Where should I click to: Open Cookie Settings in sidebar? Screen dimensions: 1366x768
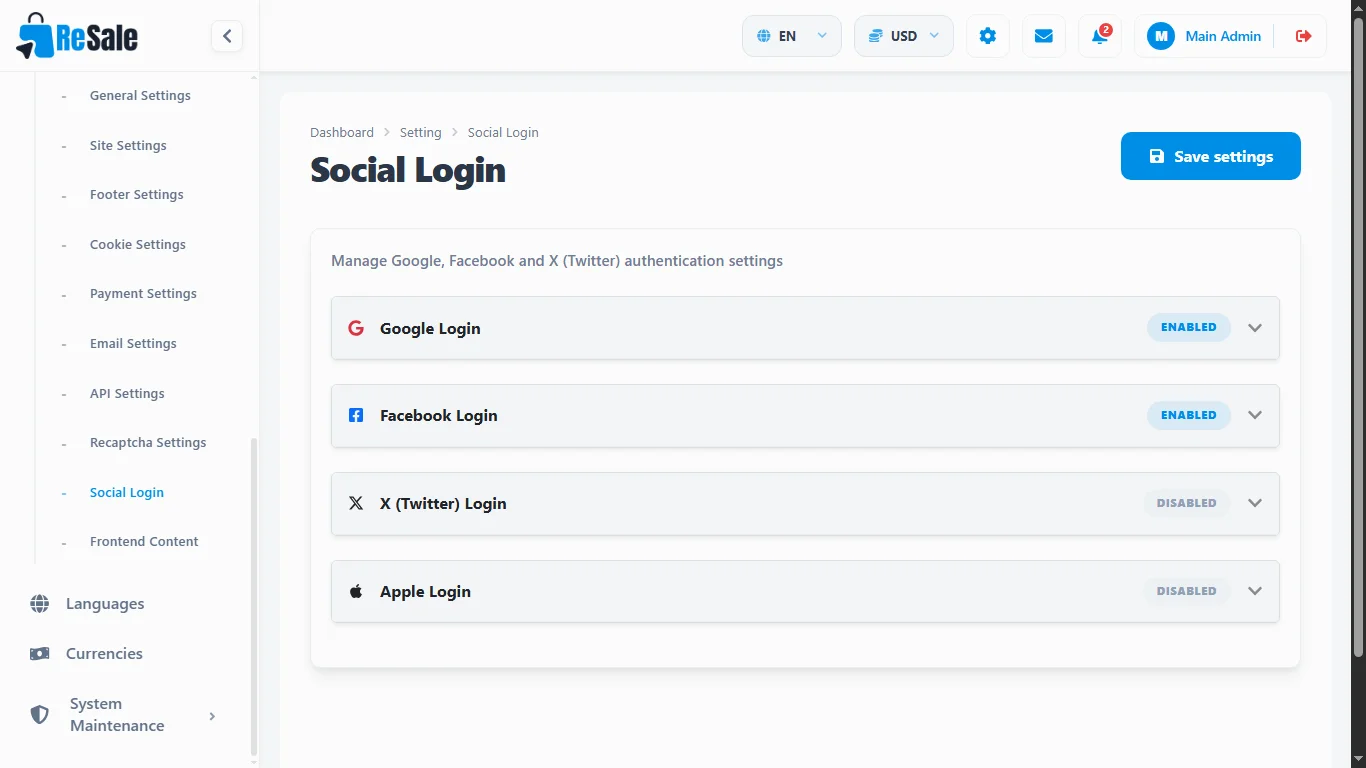tap(138, 245)
